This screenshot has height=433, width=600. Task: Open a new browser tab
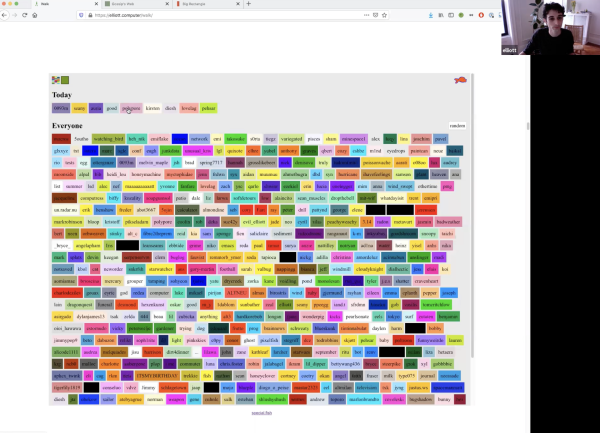click(246, 5)
